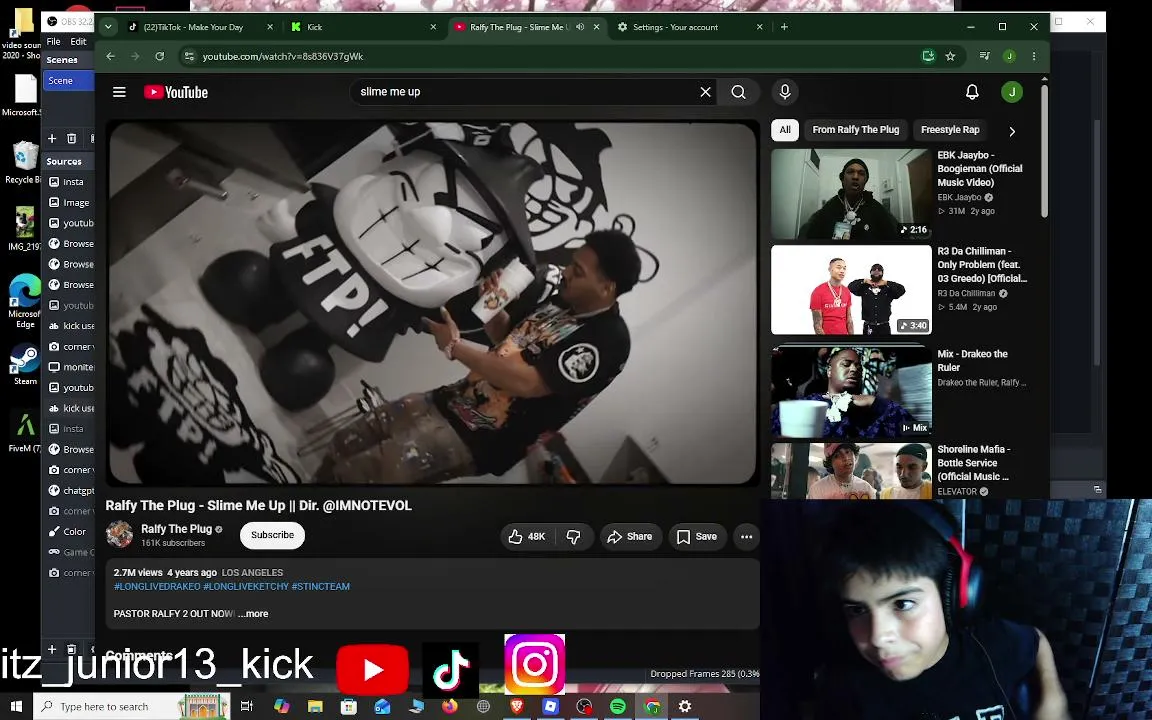The width and height of the screenshot is (1152, 720).
Task: Click the Chrome address bar URL
Action: click(283, 56)
